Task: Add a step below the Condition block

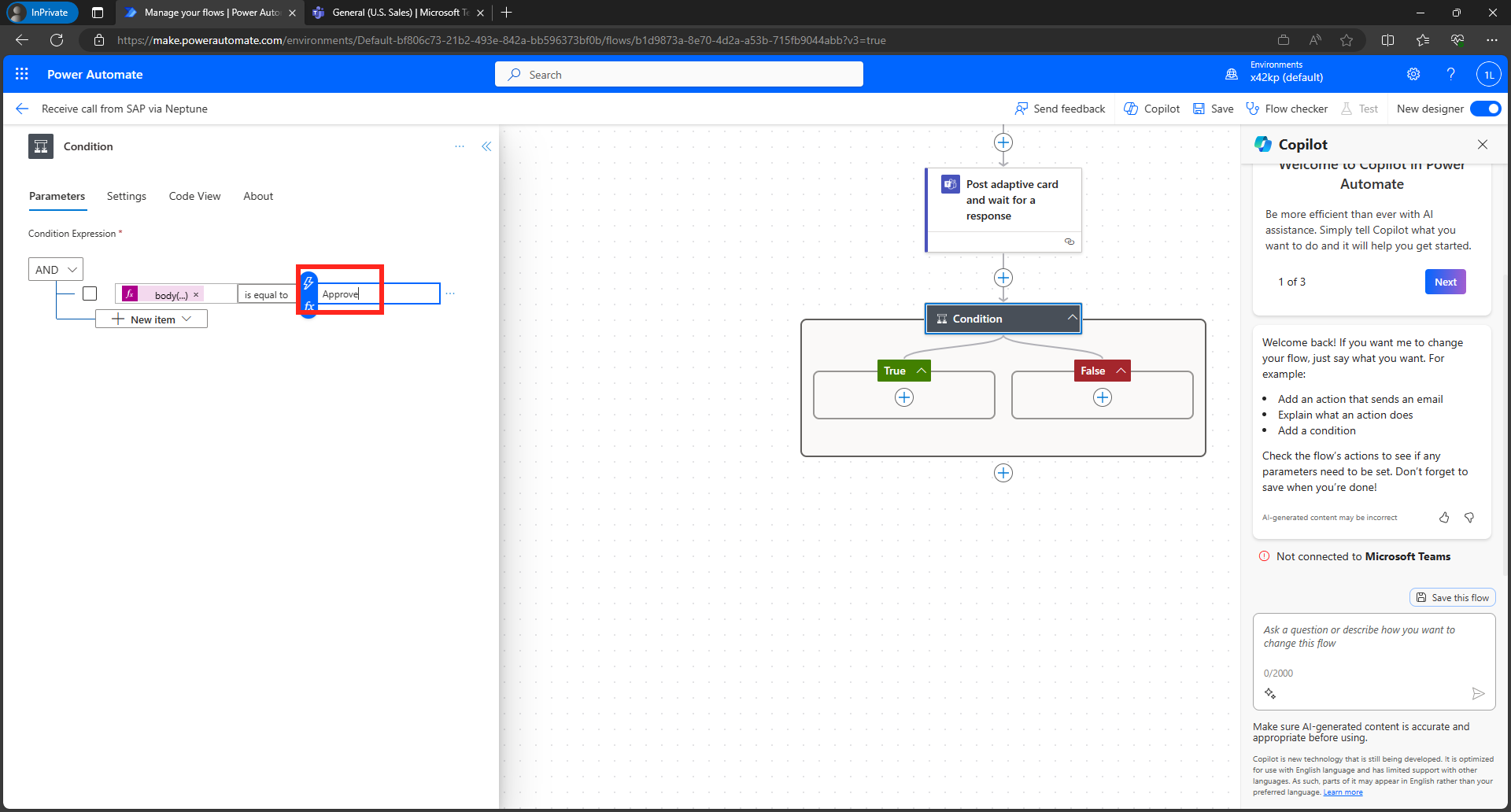Action: tap(1003, 473)
